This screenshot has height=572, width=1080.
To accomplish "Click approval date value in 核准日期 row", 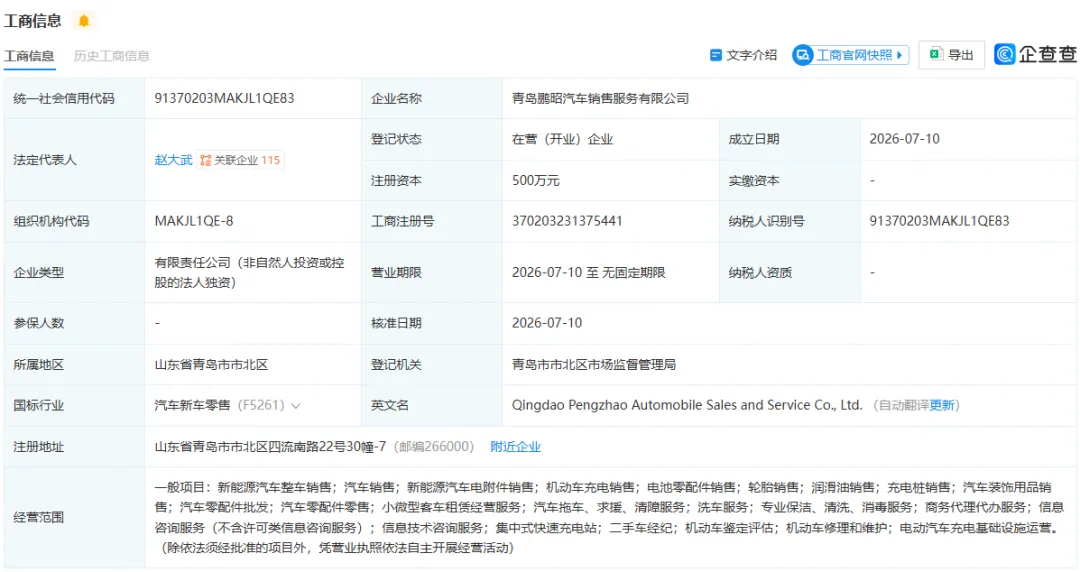I will [547, 323].
